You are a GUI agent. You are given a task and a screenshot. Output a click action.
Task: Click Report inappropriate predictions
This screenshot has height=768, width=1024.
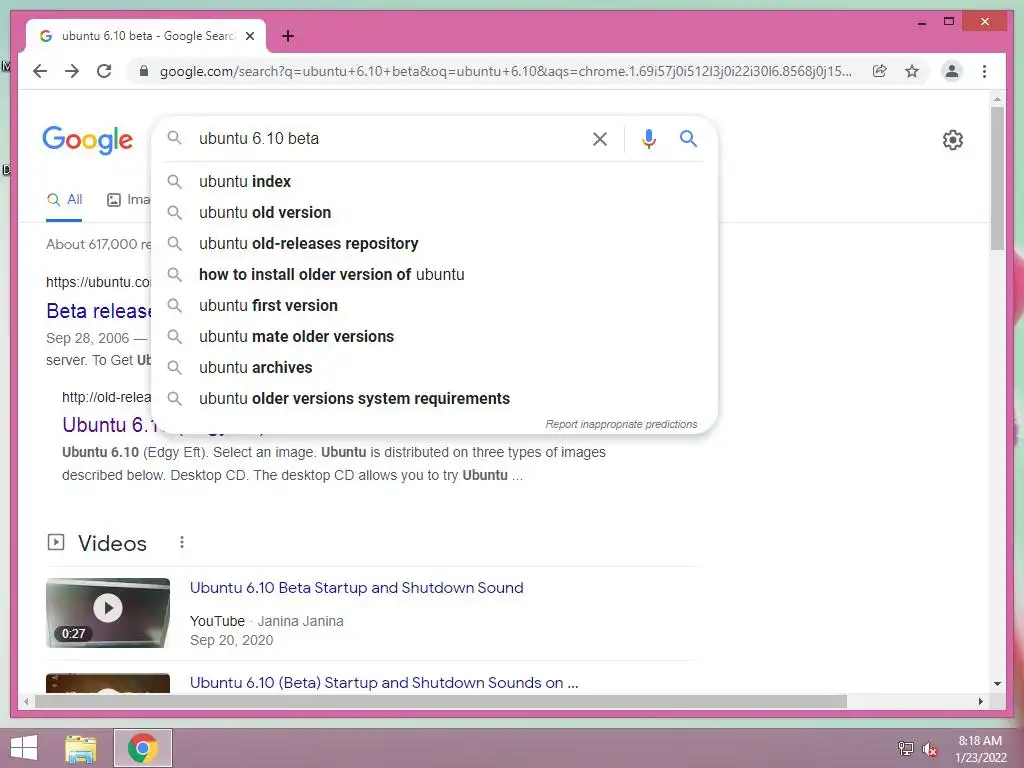pos(621,424)
